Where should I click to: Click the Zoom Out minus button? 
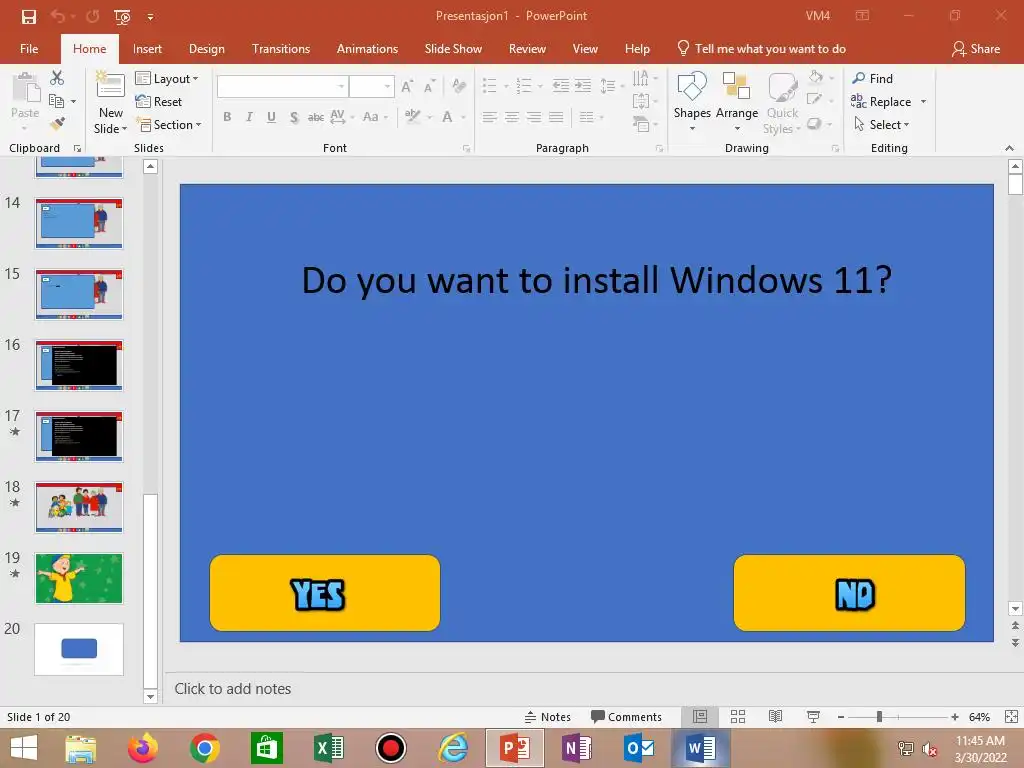tap(841, 717)
